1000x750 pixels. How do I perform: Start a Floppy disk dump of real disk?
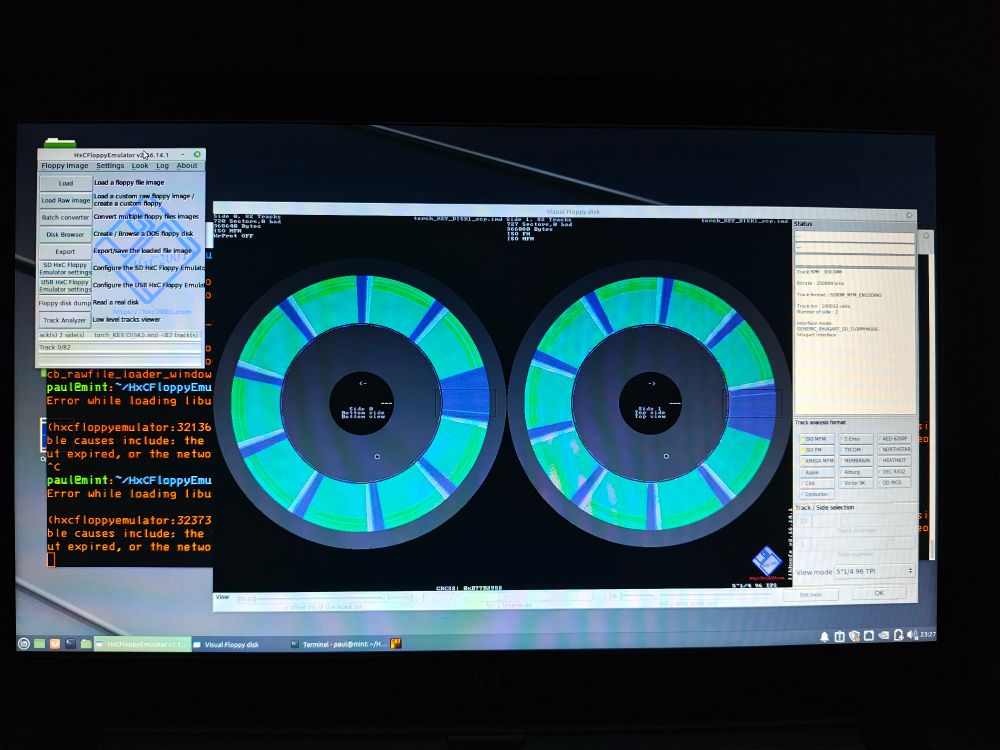pyautogui.click(x=64, y=302)
